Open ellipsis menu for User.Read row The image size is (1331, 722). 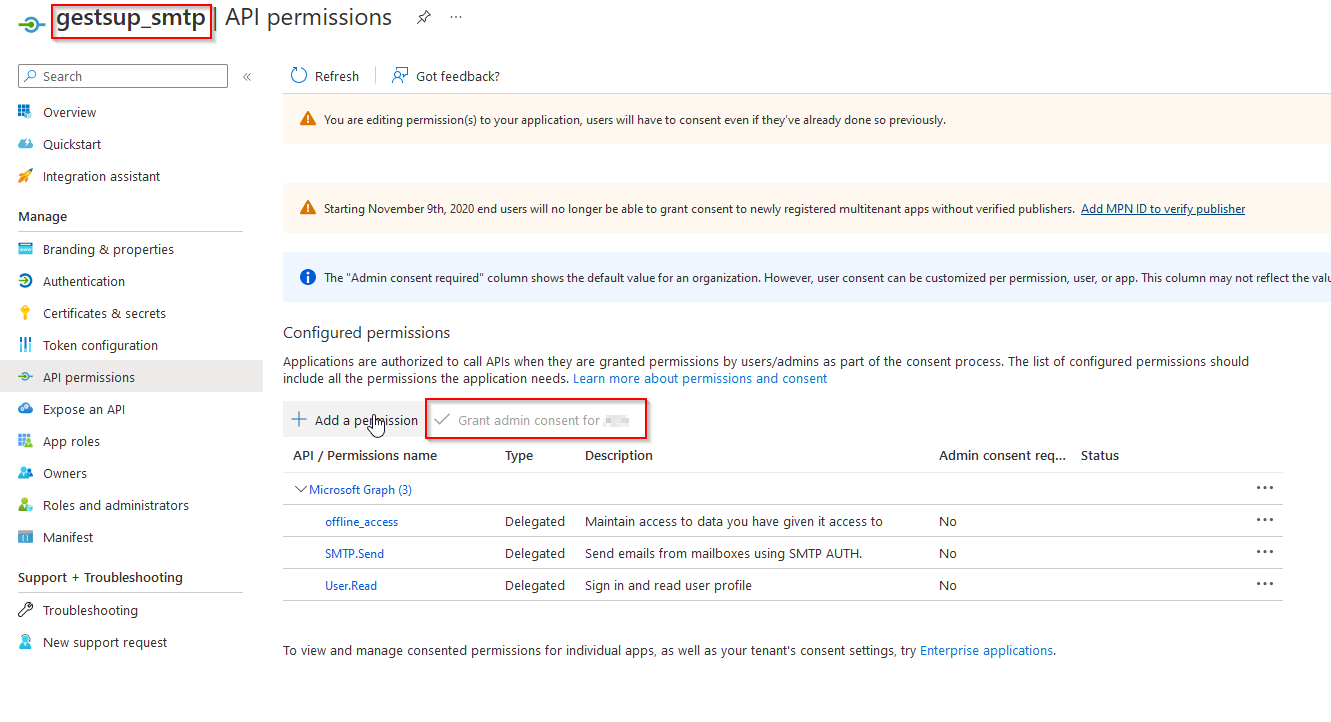coord(1265,584)
